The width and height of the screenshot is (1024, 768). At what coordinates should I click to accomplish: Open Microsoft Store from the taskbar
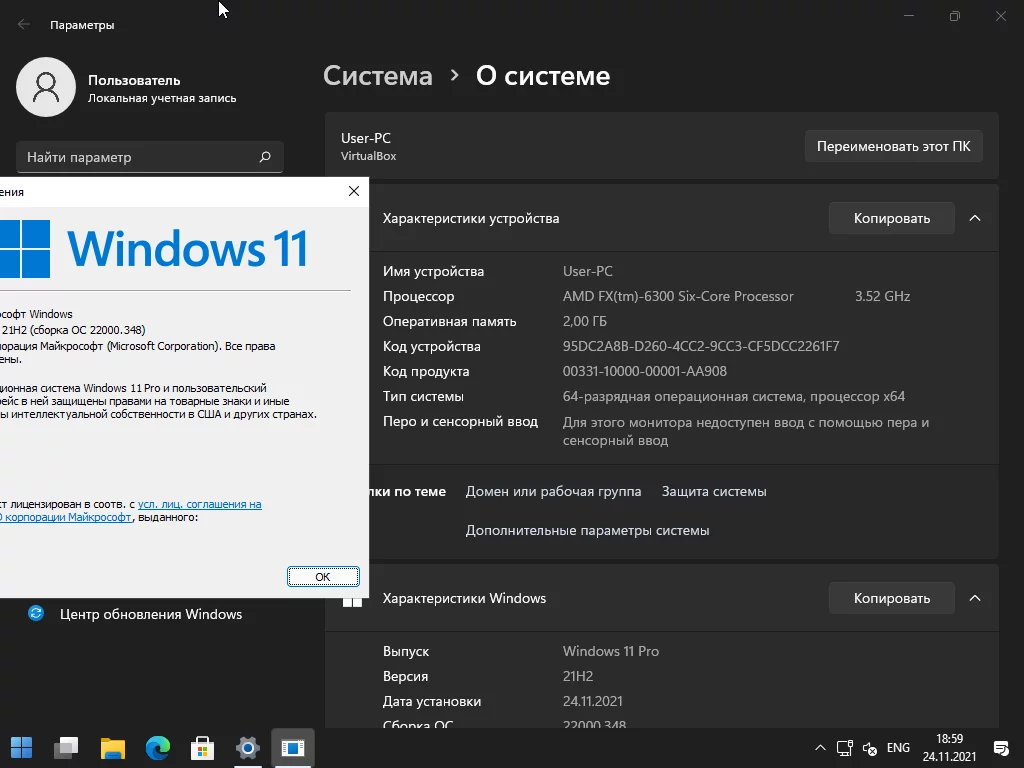point(203,747)
